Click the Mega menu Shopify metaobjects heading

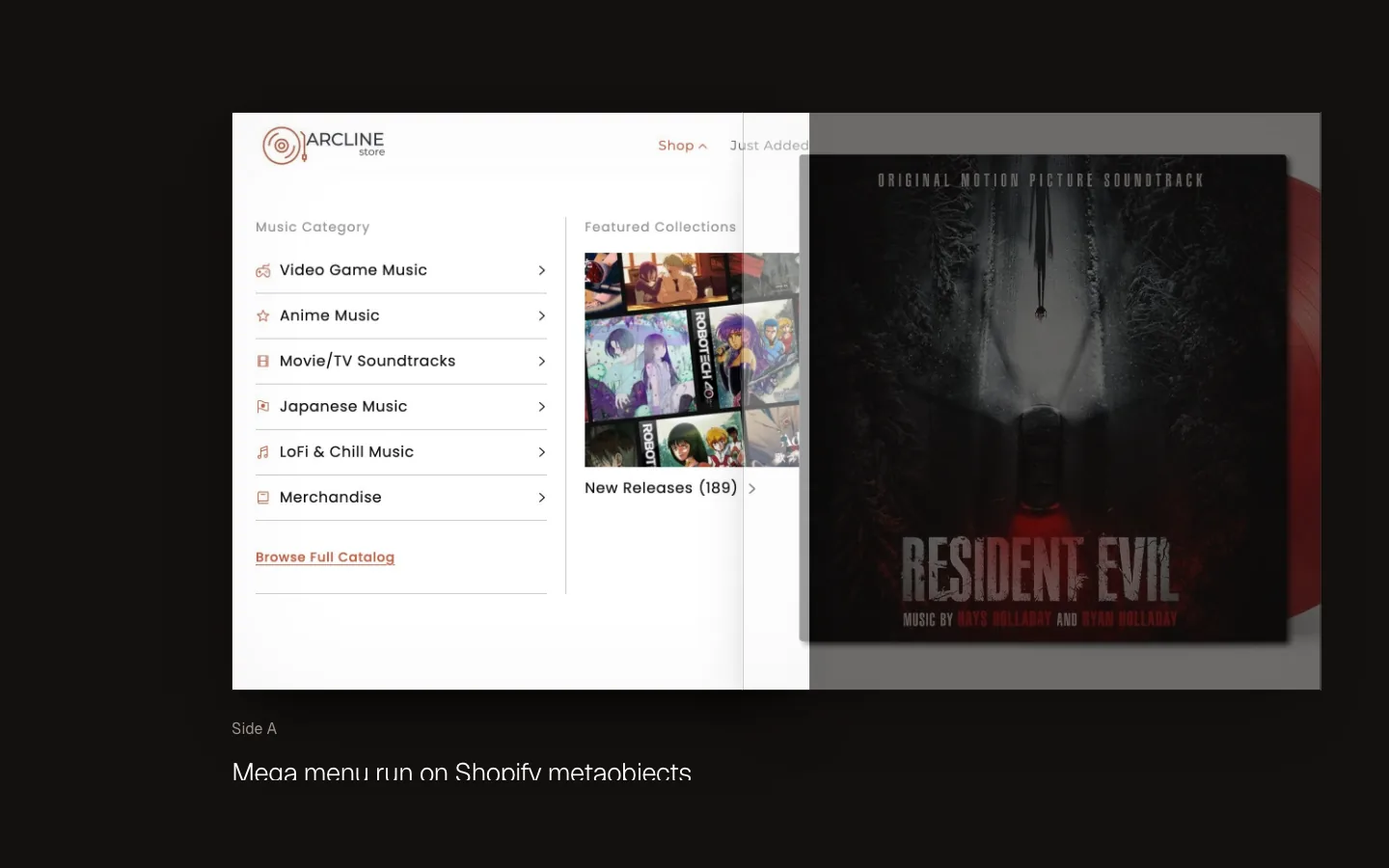pyautogui.click(x=462, y=772)
